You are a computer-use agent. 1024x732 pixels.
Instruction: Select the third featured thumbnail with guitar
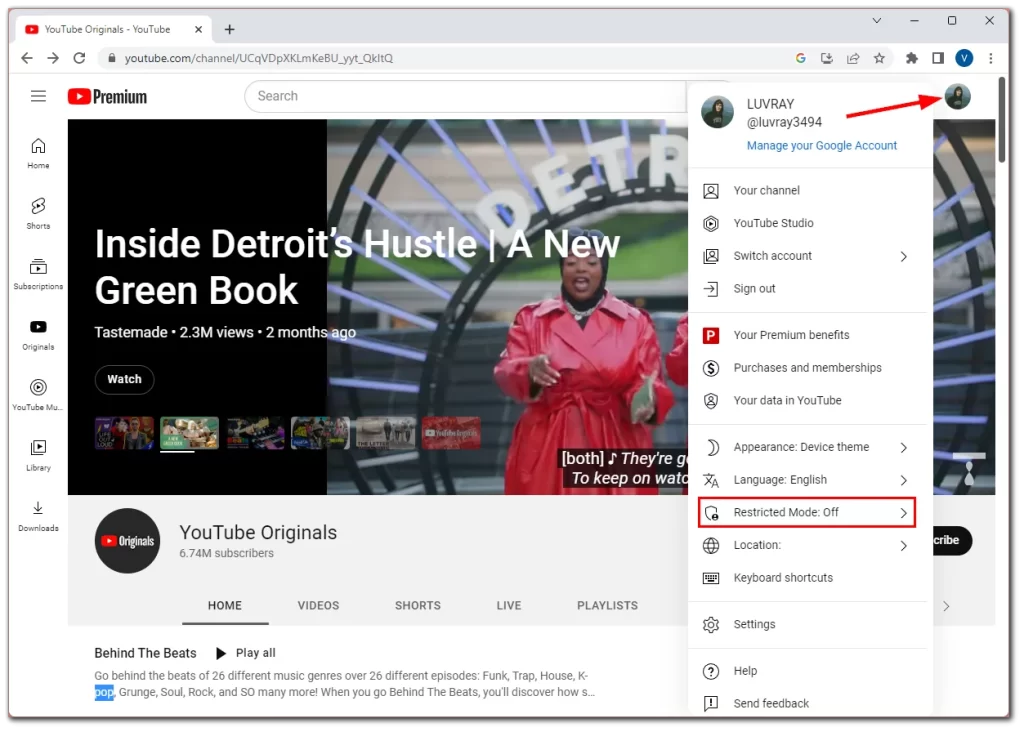point(255,433)
